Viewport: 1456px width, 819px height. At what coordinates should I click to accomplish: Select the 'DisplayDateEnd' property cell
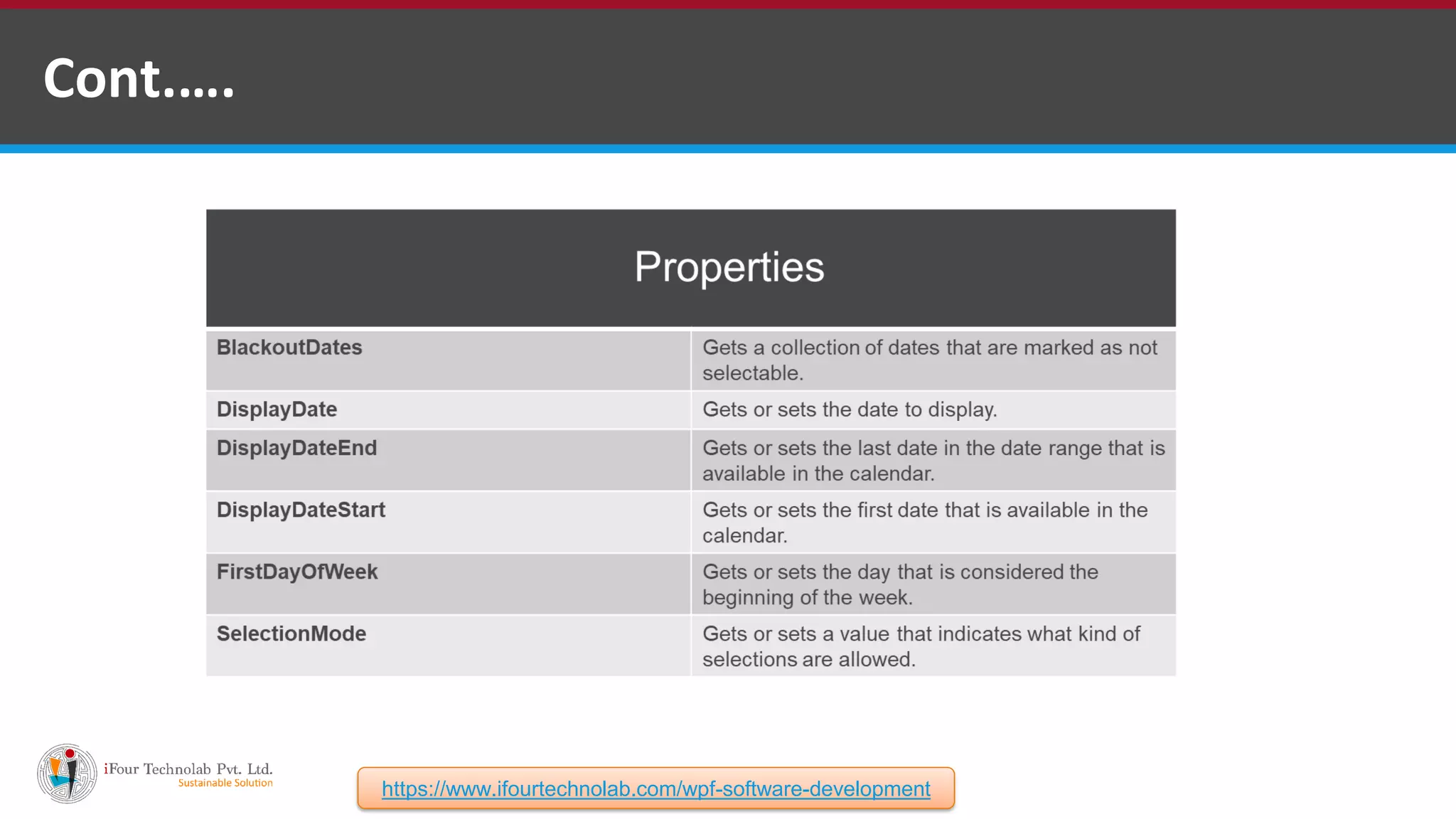coord(448,460)
